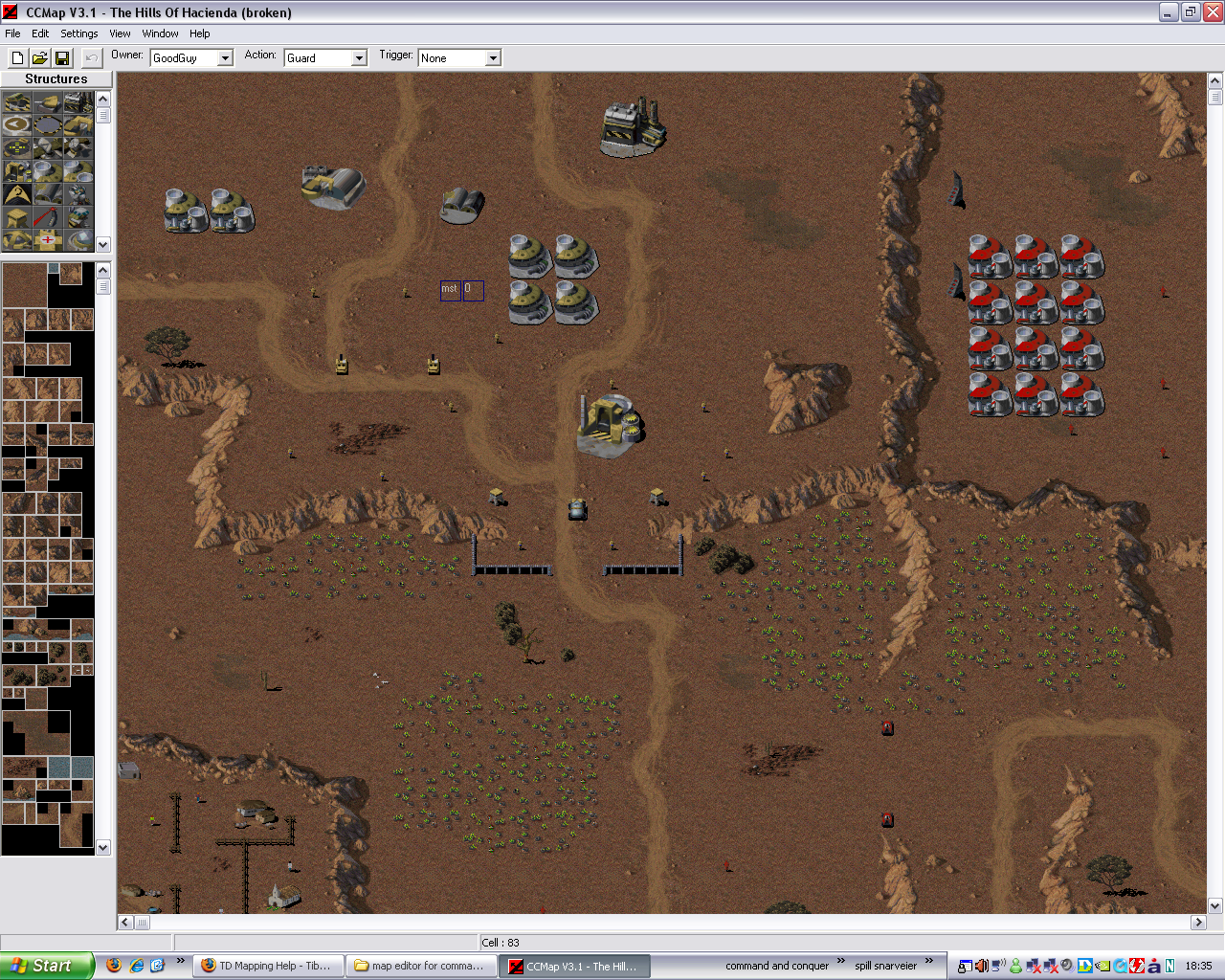
Task: Select the gun turret structure in palette
Action: pos(48,102)
